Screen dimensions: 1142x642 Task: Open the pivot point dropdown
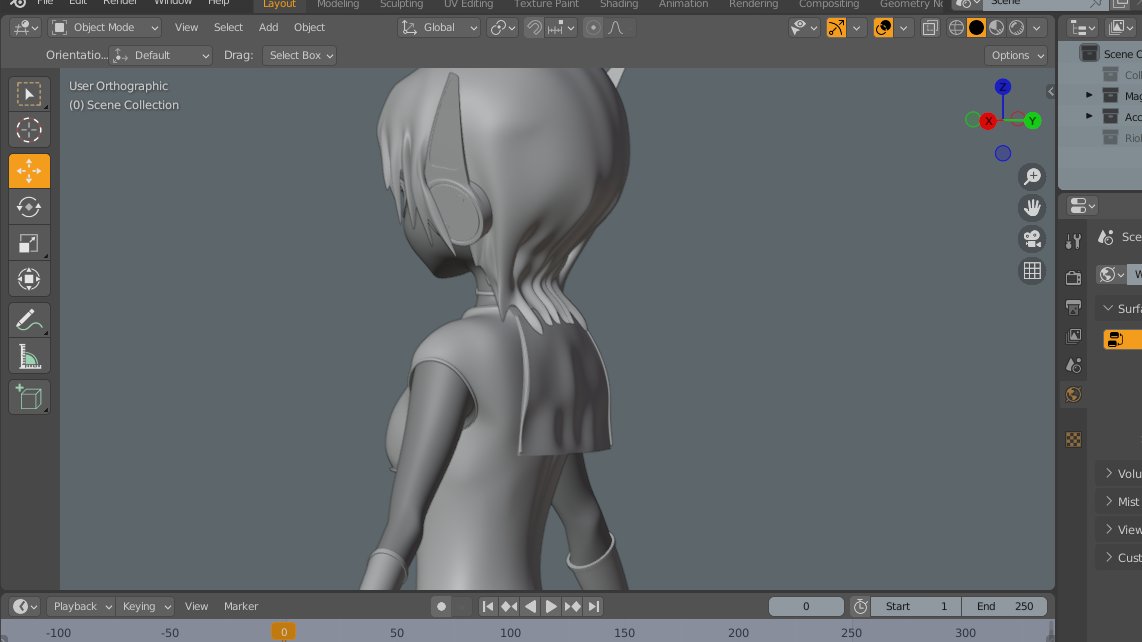[x=503, y=28]
